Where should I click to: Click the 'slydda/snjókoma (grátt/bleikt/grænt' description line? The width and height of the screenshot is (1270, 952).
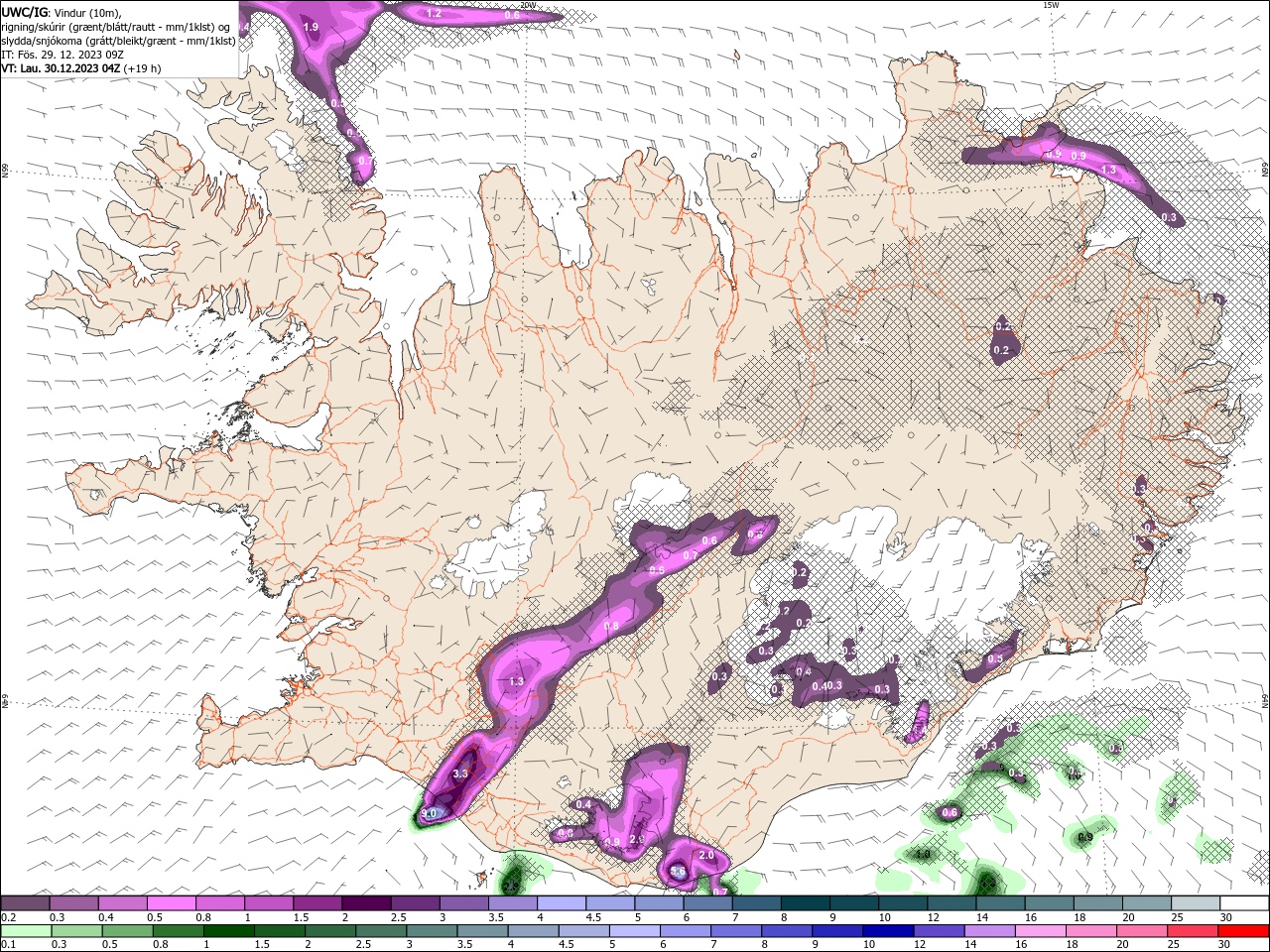(119, 41)
